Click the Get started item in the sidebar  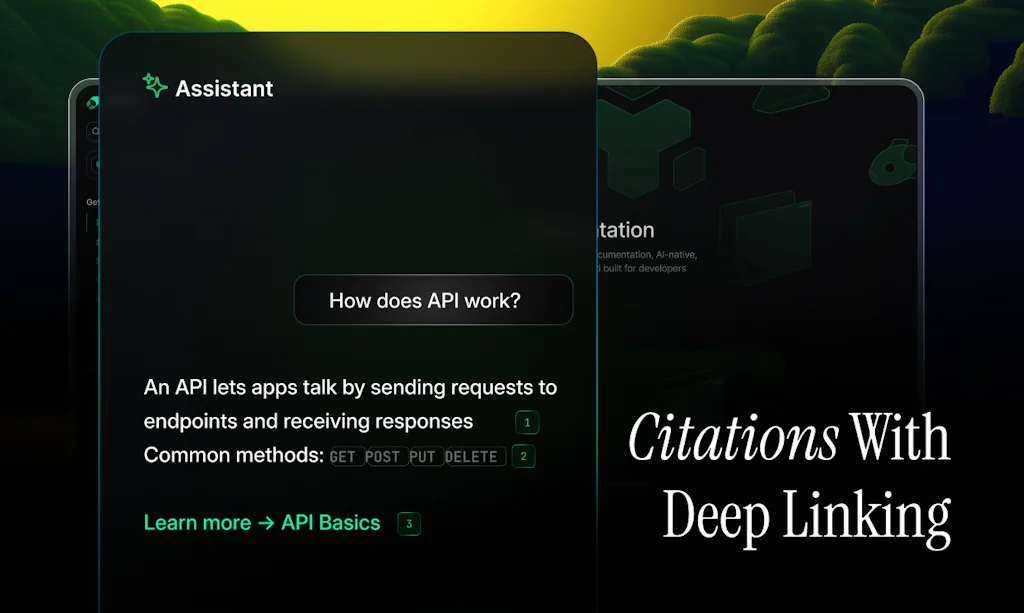pos(93,200)
